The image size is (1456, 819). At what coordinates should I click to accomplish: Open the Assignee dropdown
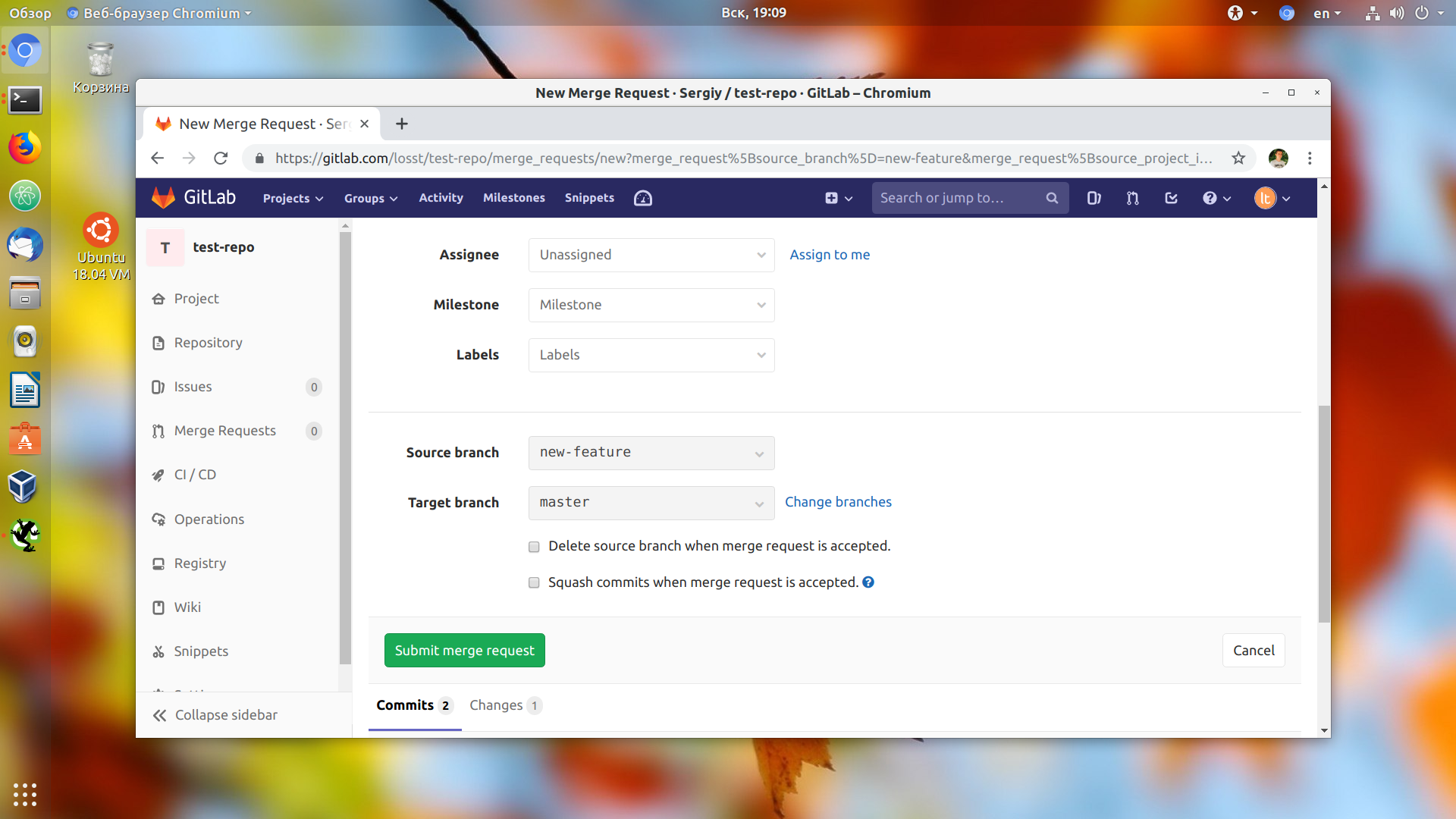click(x=651, y=255)
